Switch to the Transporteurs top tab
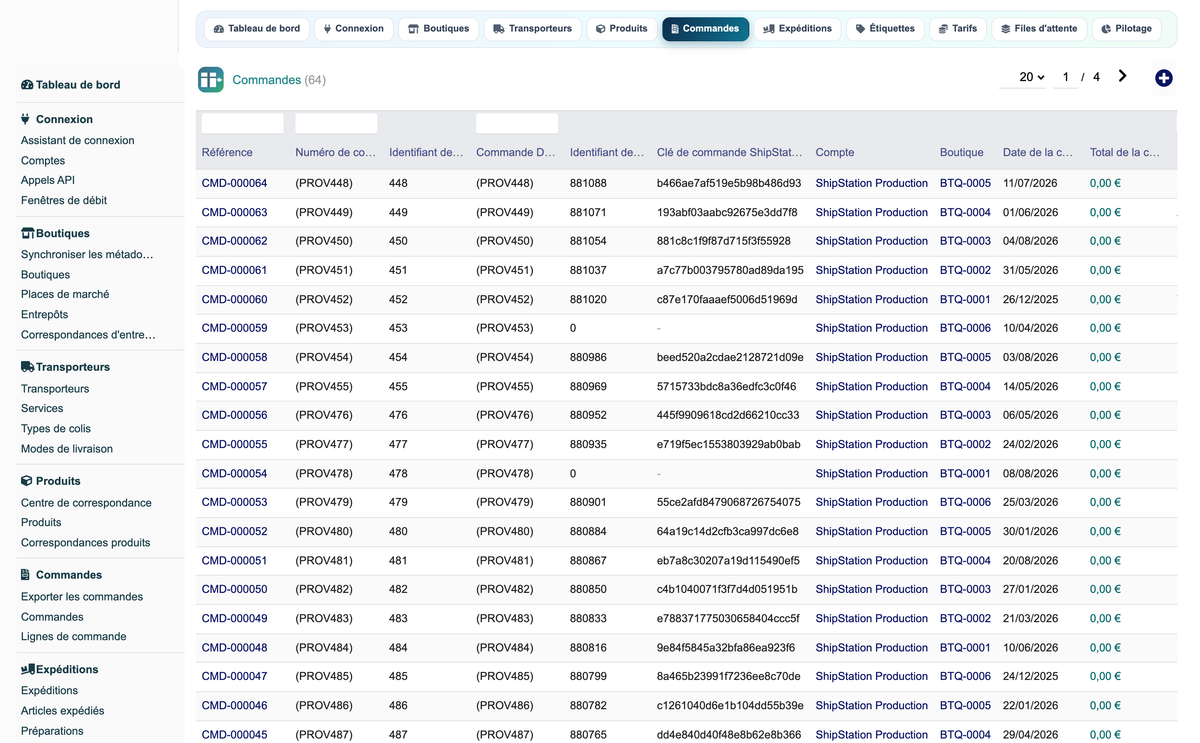Viewport: 1200px width, 743px height. pos(532,29)
